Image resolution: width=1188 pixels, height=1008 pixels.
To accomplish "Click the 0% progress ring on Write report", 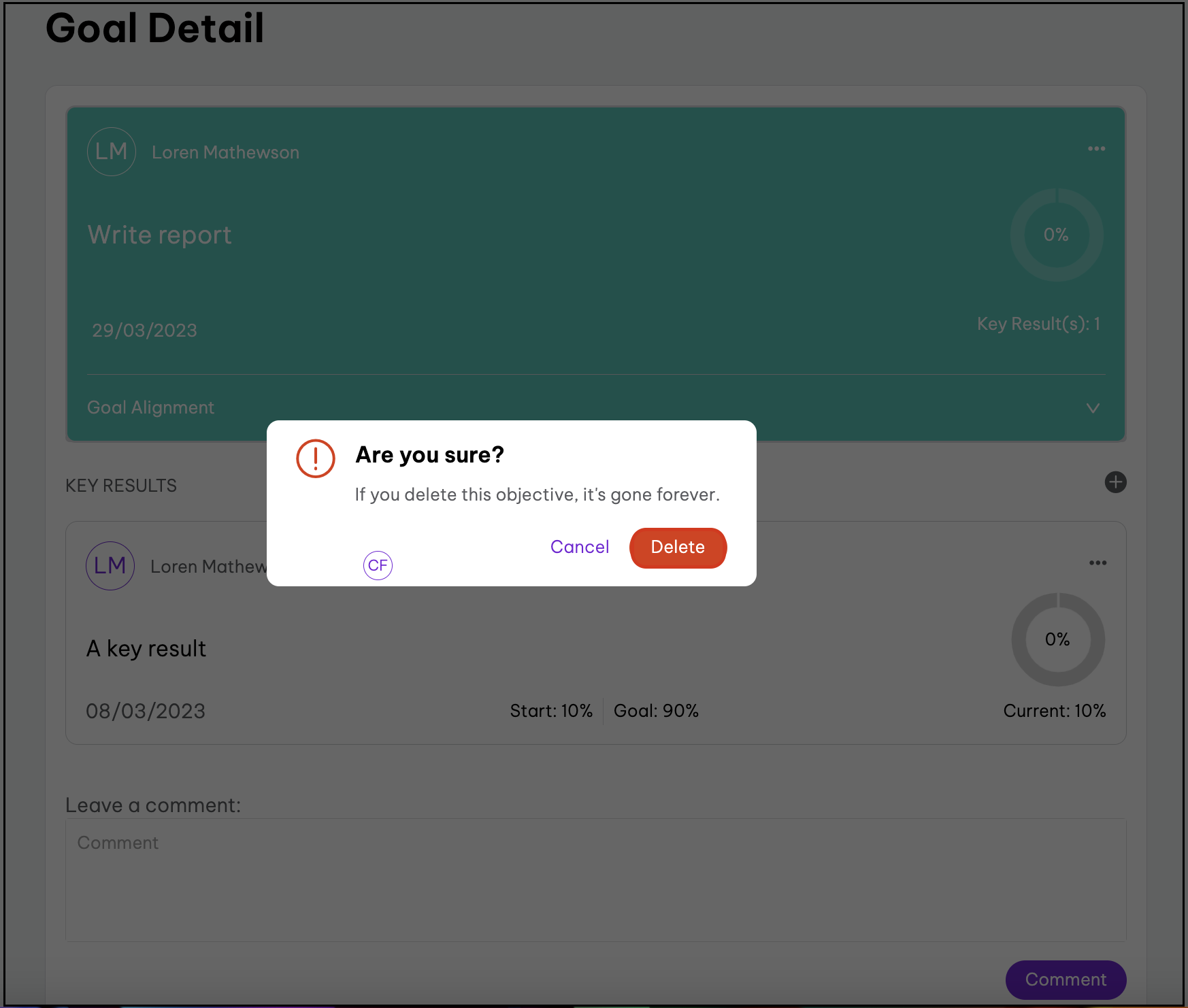I will pos(1057,235).
